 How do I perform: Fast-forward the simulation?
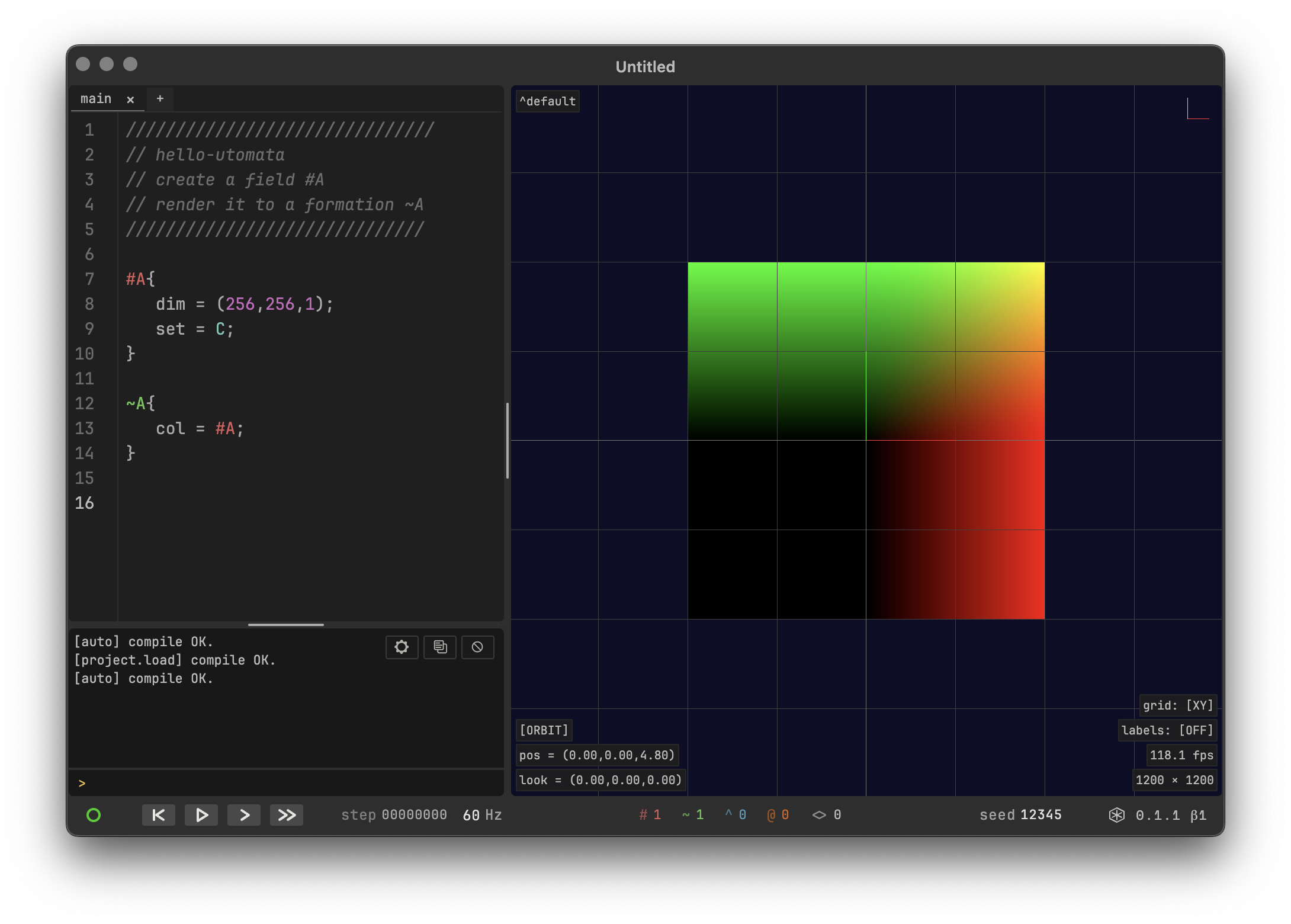click(287, 815)
